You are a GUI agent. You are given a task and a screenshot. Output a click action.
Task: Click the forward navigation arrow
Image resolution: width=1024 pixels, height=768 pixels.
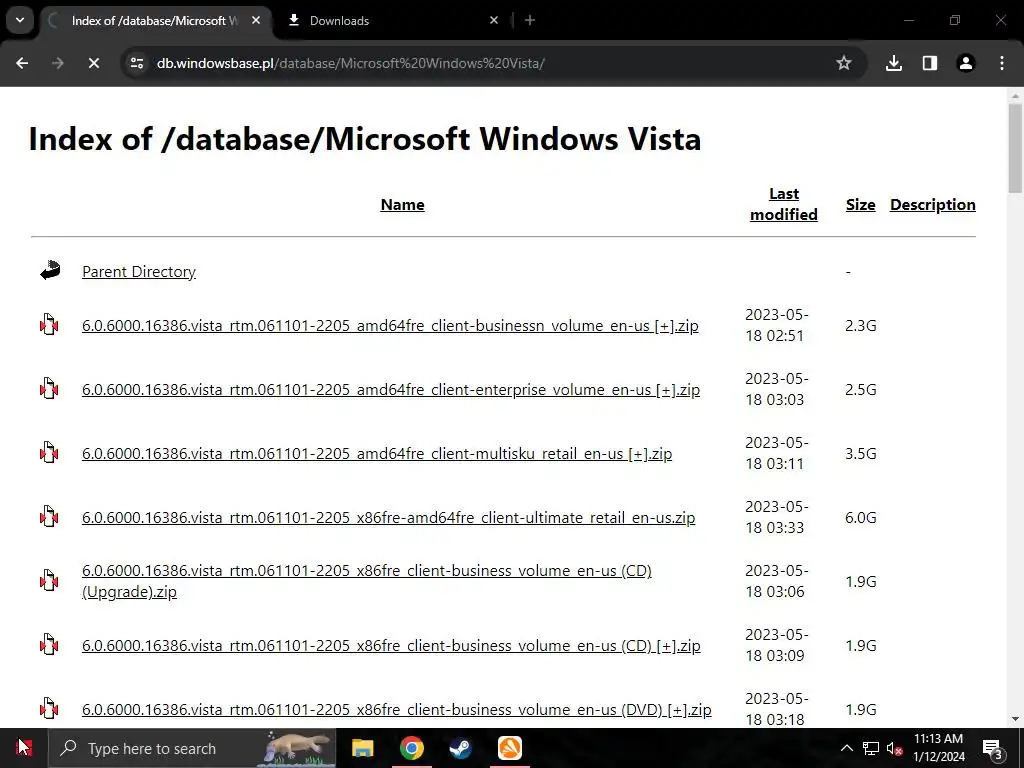point(58,63)
